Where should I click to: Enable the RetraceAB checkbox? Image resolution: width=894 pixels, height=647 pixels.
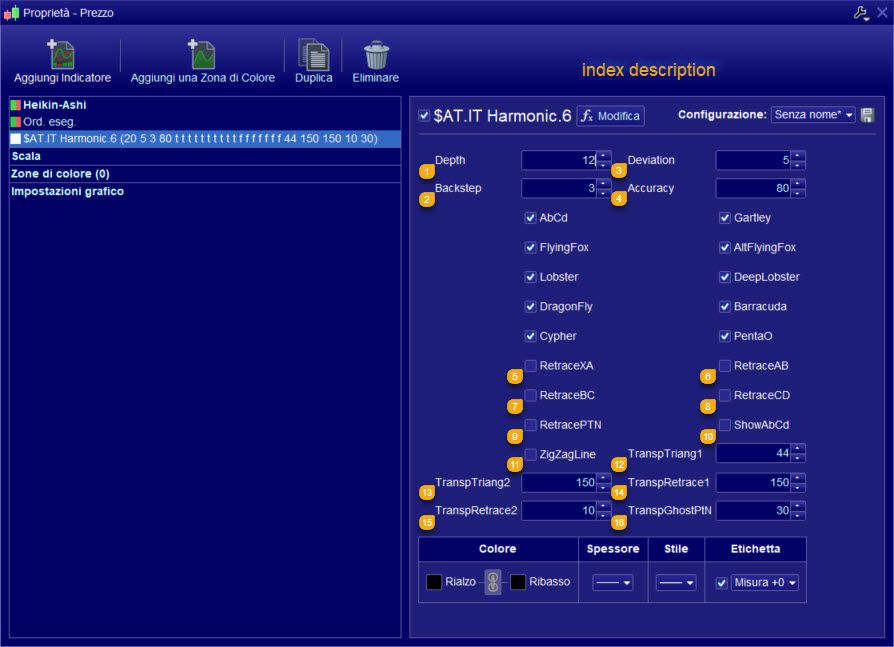[x=725, y=365]
